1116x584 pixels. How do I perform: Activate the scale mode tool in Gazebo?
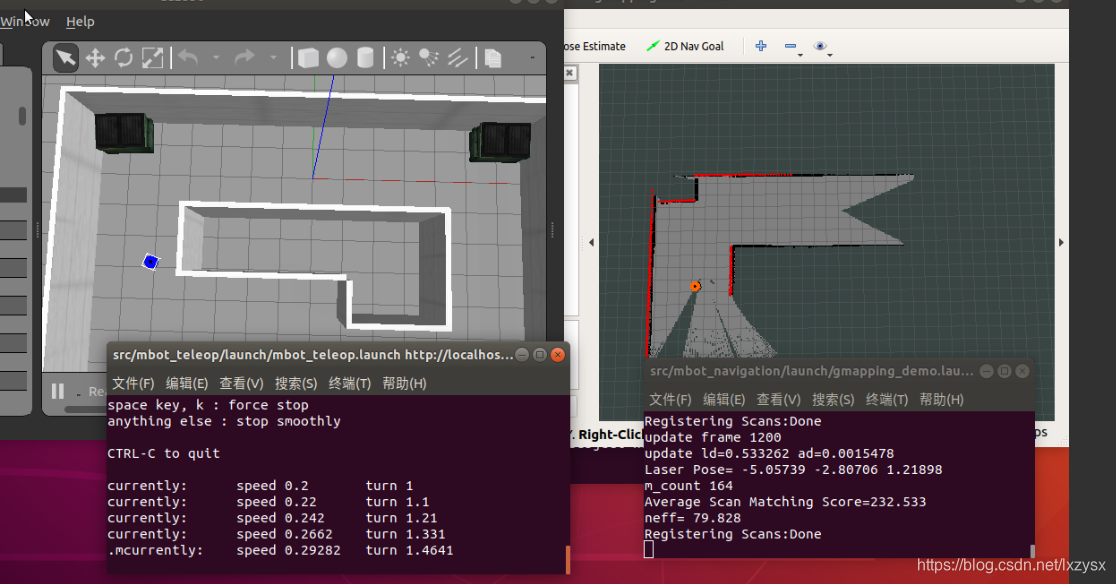[152, 58]
